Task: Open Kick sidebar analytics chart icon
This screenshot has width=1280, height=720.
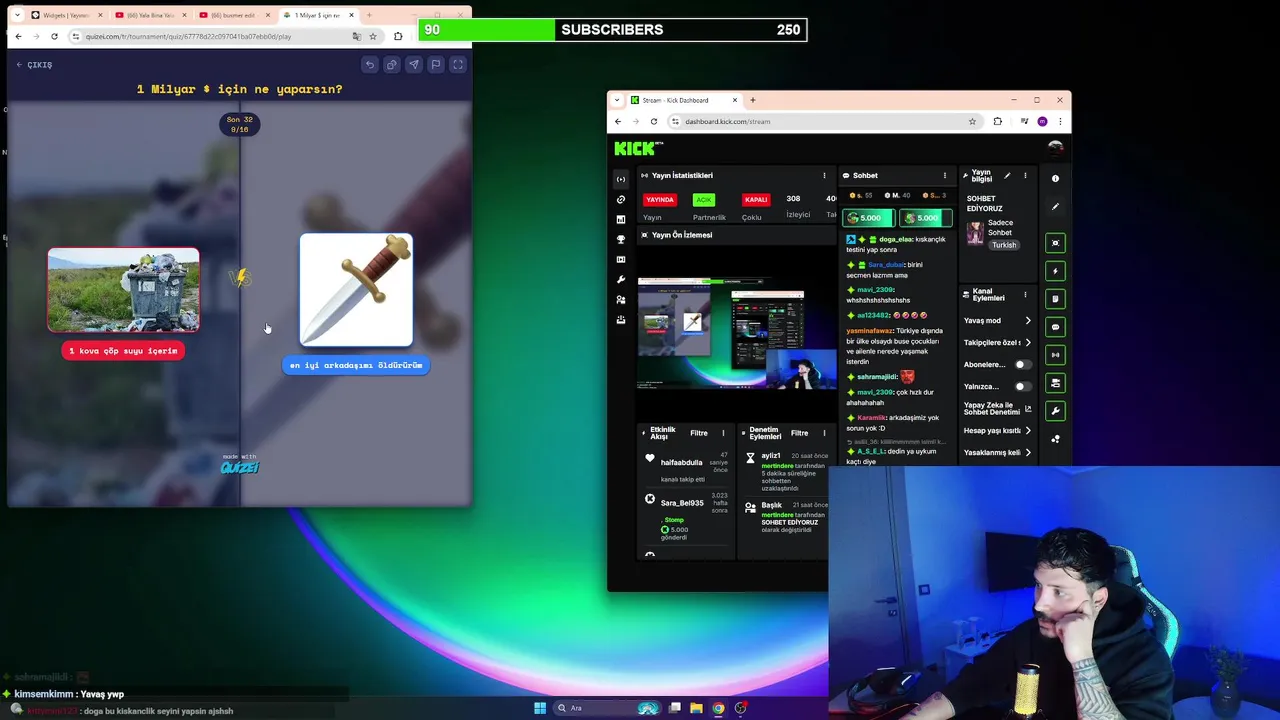Action: point(621,219)
